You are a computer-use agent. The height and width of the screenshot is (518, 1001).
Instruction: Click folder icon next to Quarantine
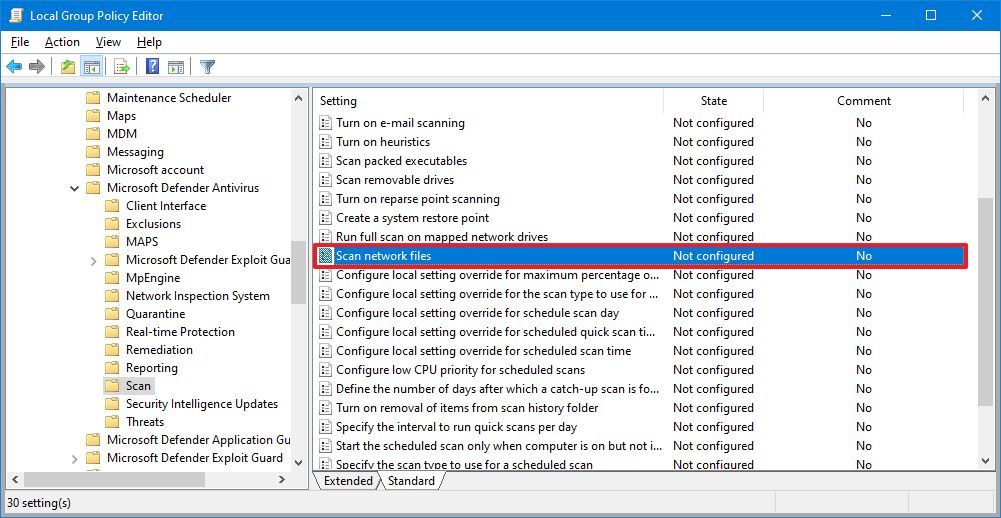pyautogui.click(x=112, y=314)
